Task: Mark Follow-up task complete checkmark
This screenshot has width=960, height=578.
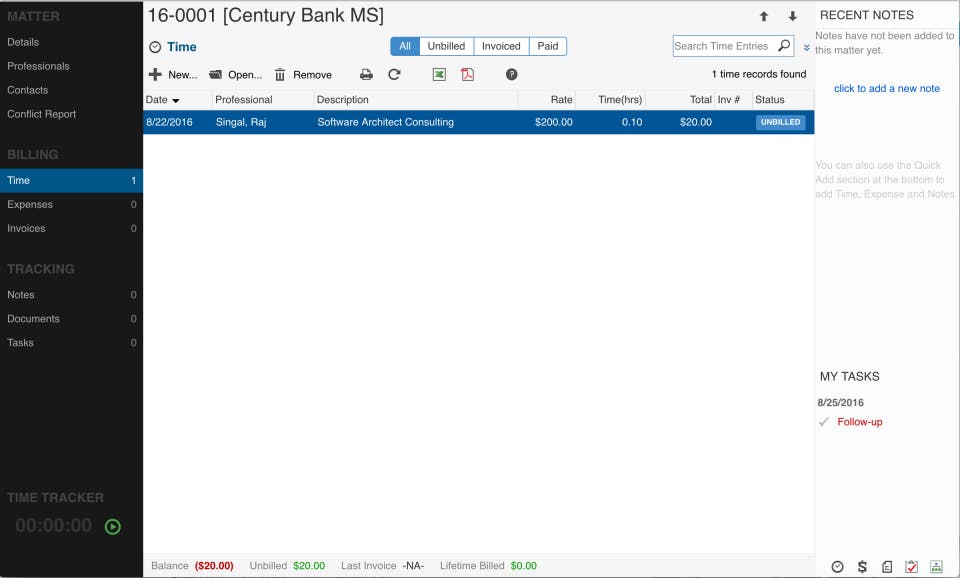Action: pos(824,422)
